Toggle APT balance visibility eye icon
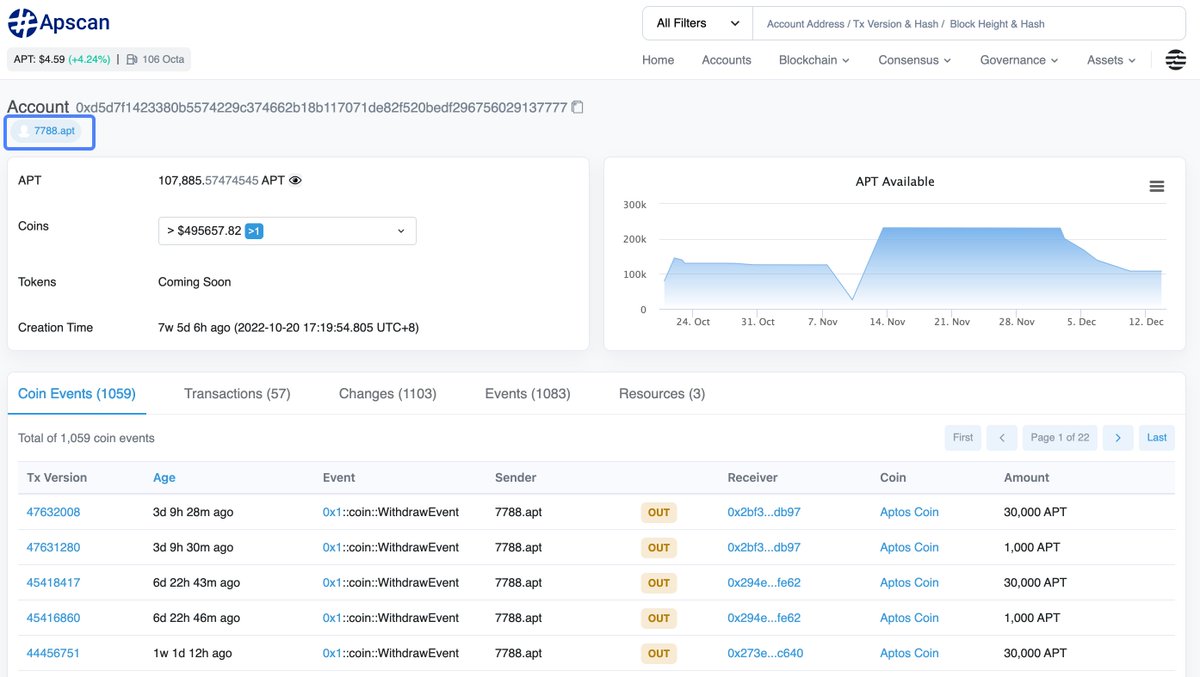Screen dimensions: 1200x677 (x=295, y=181)
